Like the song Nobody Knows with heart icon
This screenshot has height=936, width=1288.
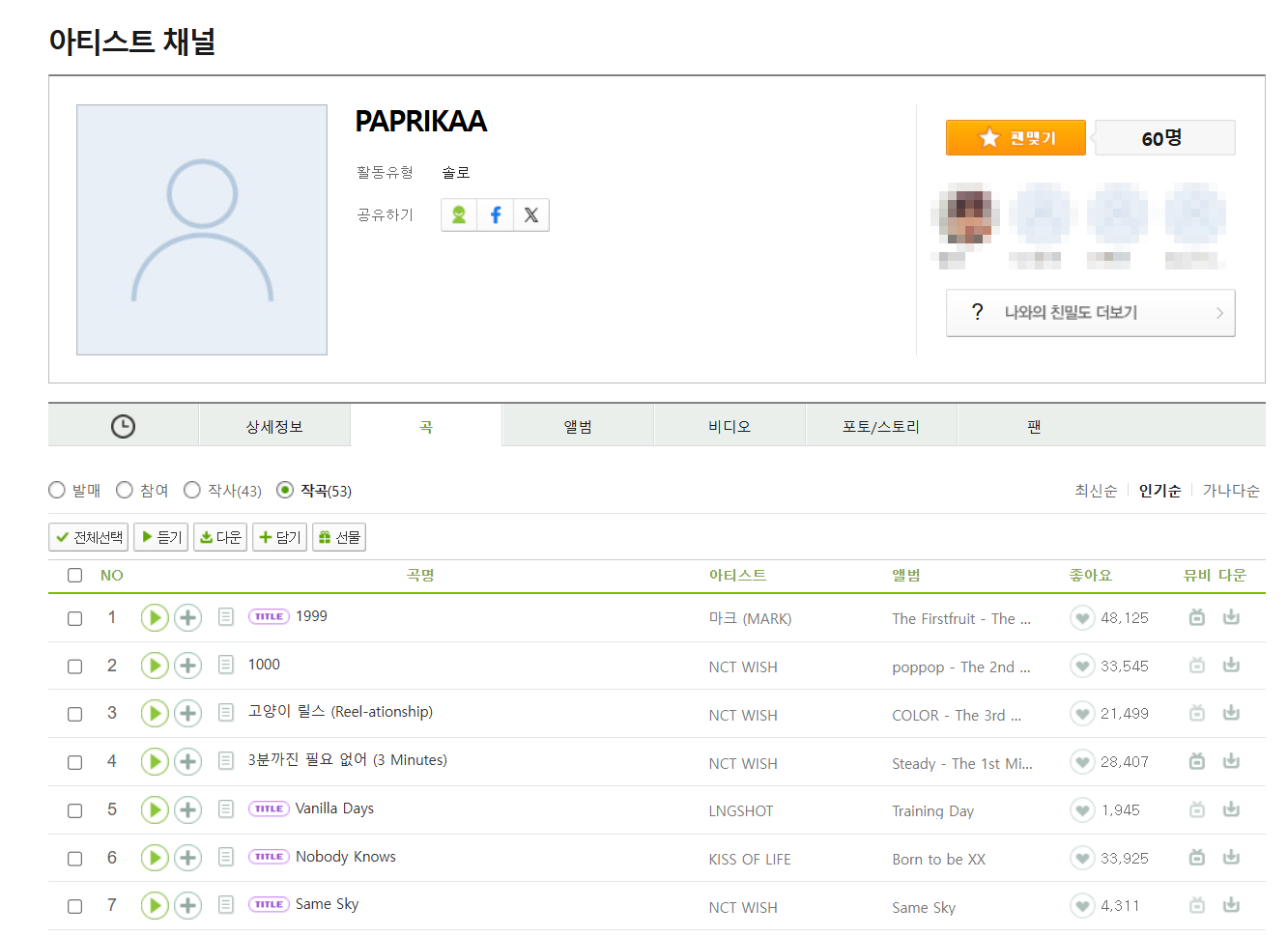point(1082,858)
